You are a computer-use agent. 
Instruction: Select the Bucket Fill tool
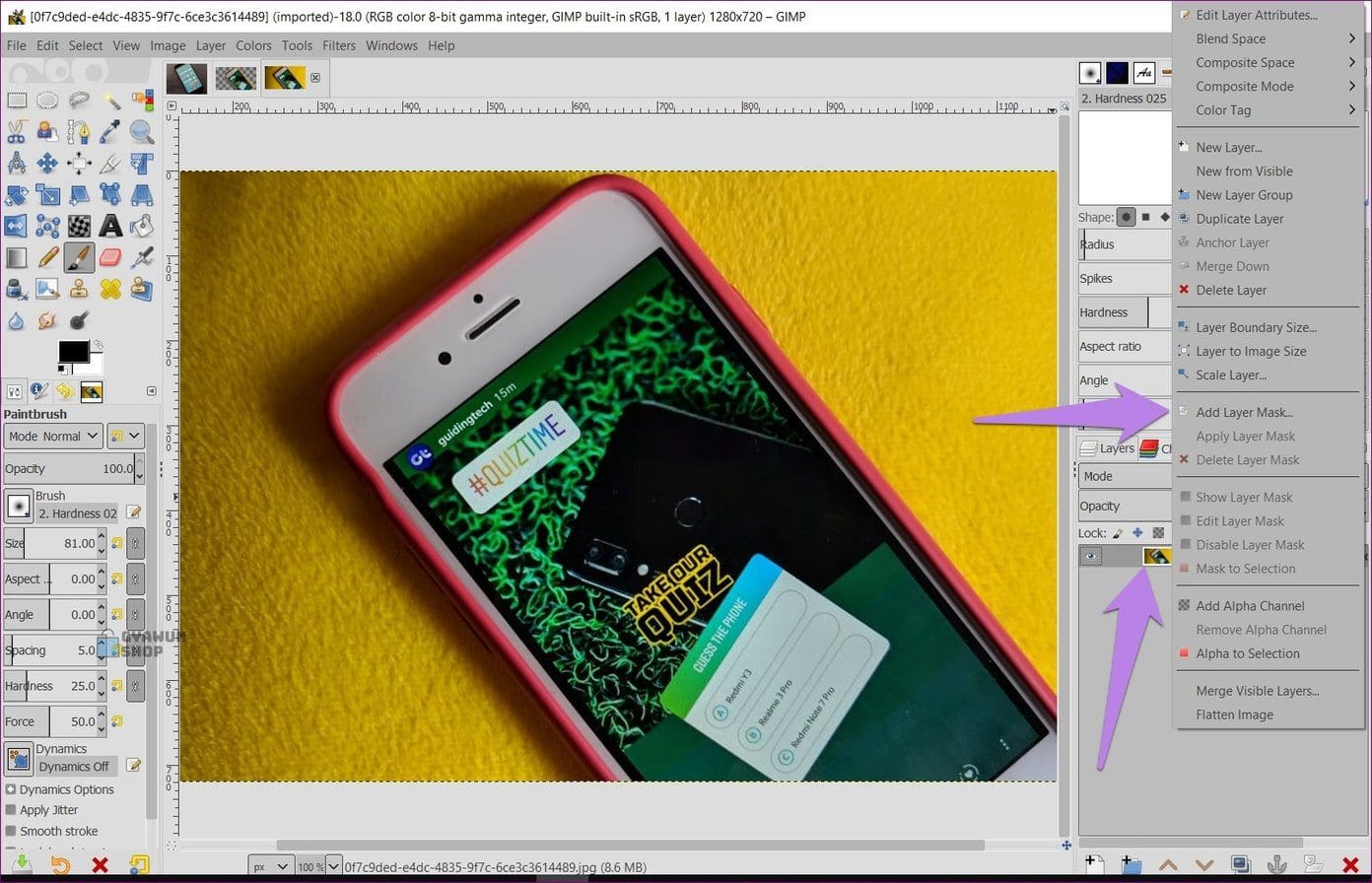(x=142, y=227)
